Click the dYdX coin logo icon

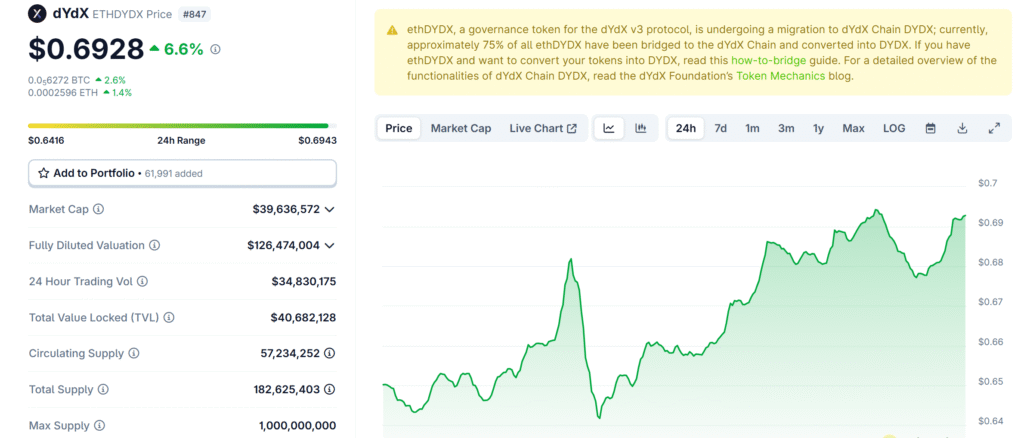[38, 14]
